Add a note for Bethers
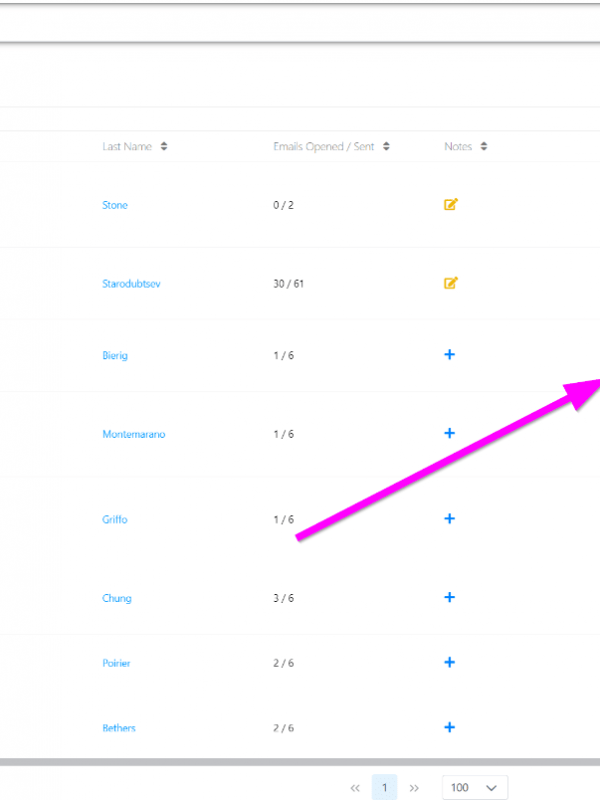 [449, 728]
